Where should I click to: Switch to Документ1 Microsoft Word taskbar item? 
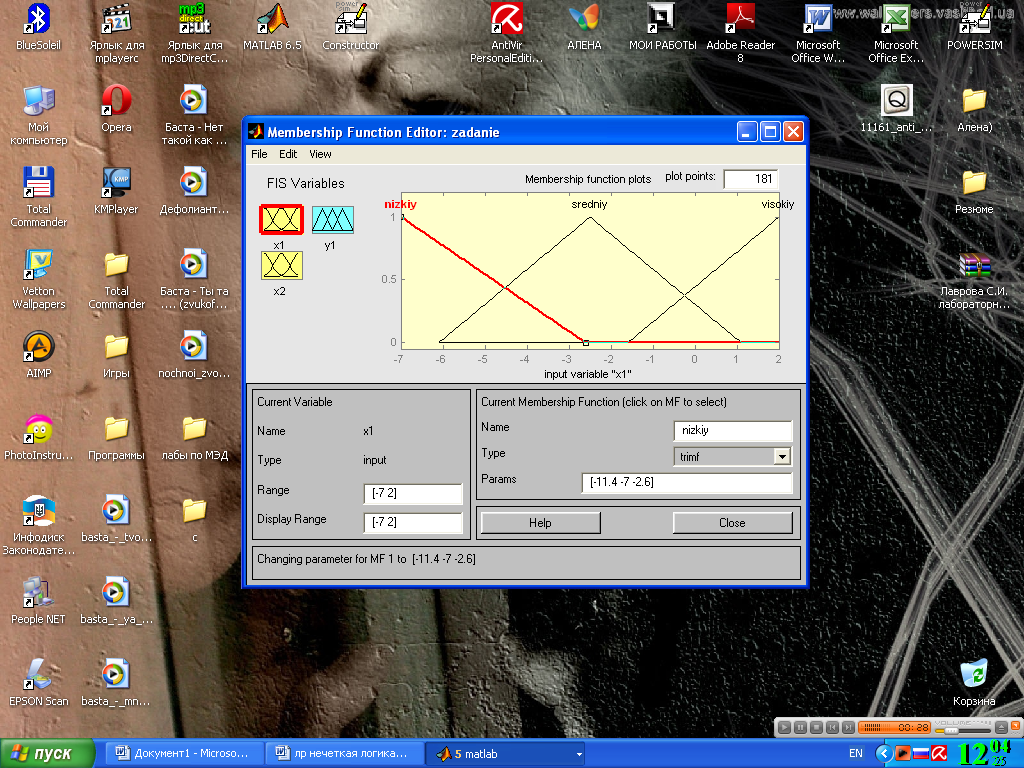(x=184, y=753)
